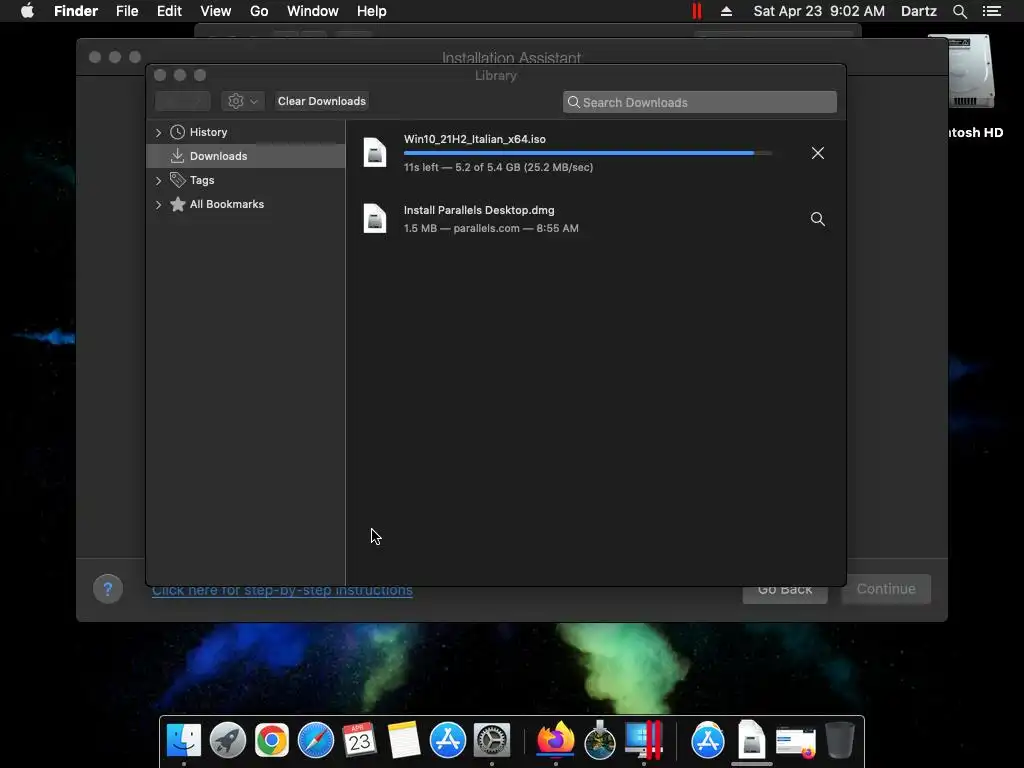Cancel the Win10 ISO download

click(x=818, y=153)
